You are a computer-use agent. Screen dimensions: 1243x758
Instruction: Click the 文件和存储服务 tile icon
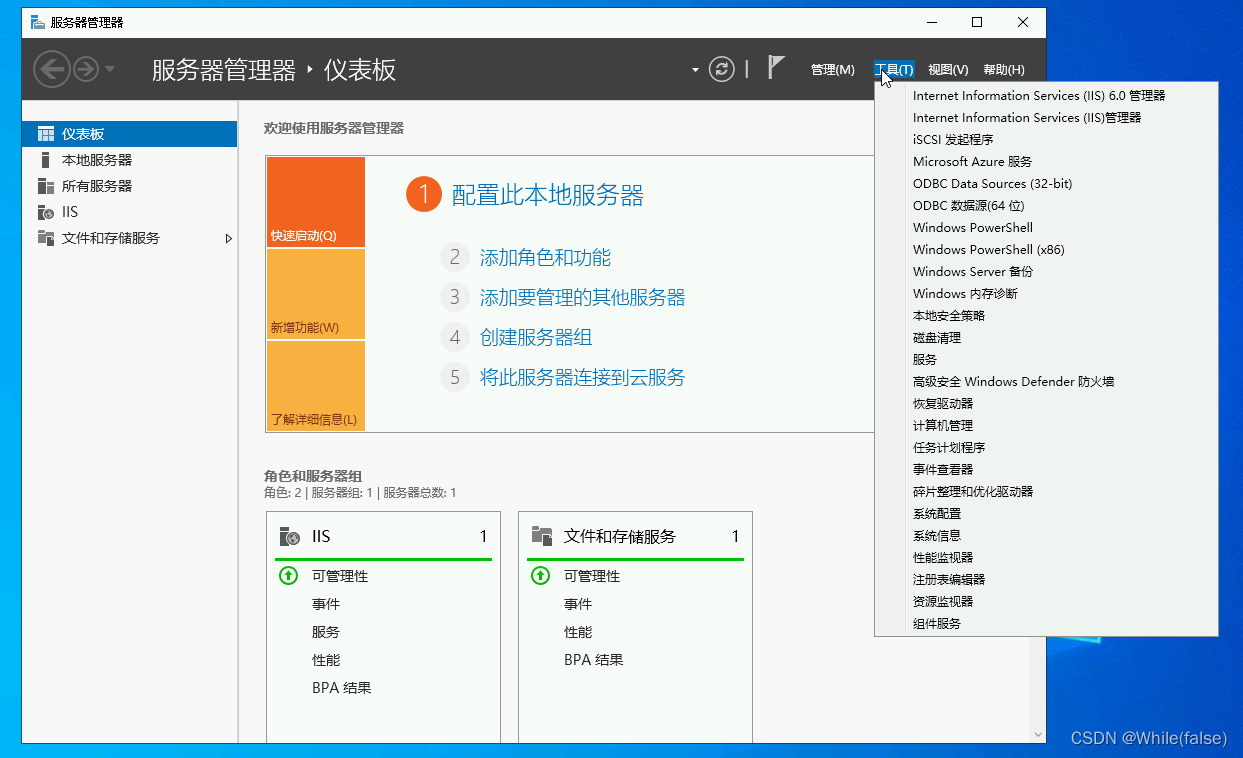click(542, 537)
